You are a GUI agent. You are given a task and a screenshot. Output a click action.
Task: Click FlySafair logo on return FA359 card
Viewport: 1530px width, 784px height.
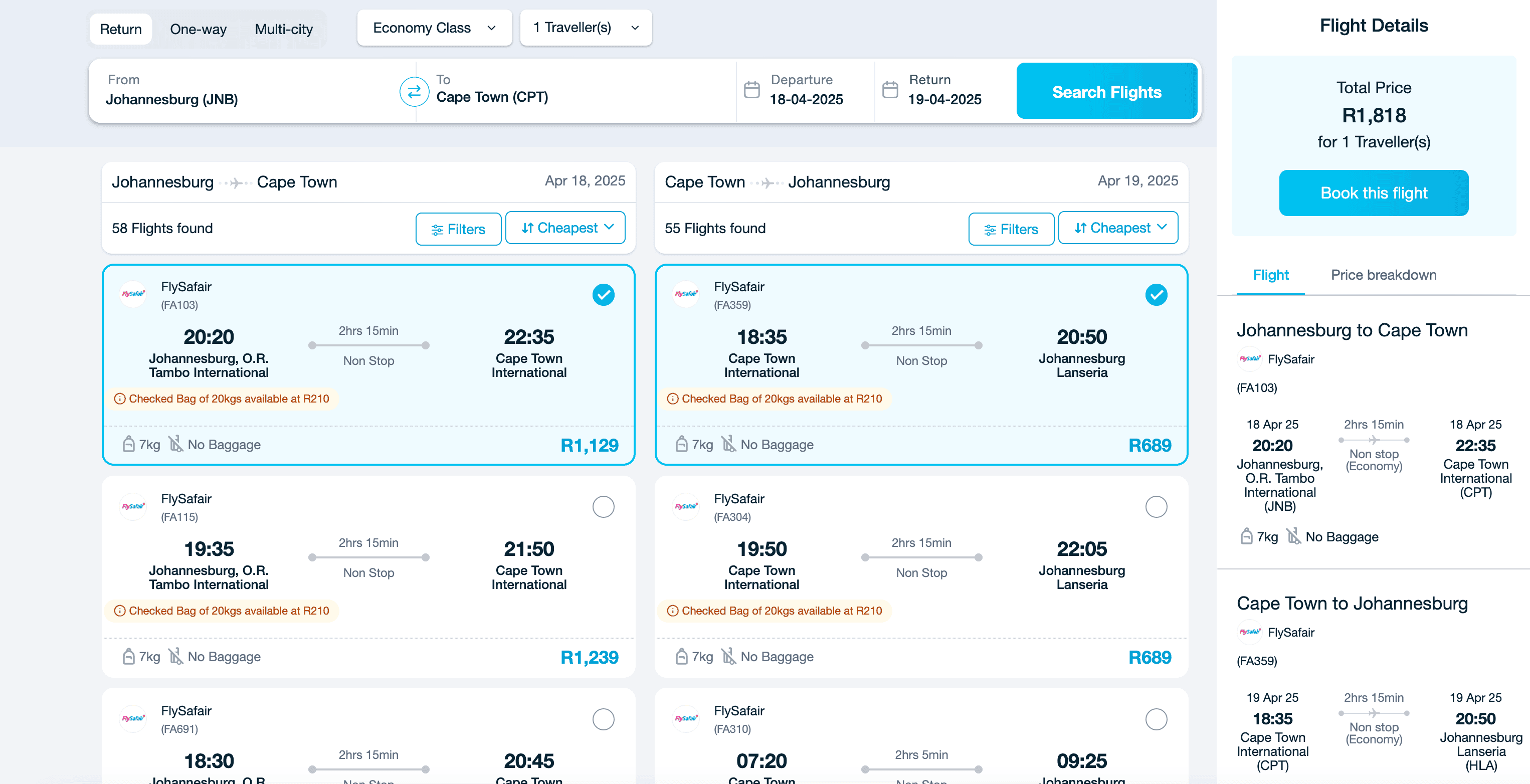[x=686, y=294]
